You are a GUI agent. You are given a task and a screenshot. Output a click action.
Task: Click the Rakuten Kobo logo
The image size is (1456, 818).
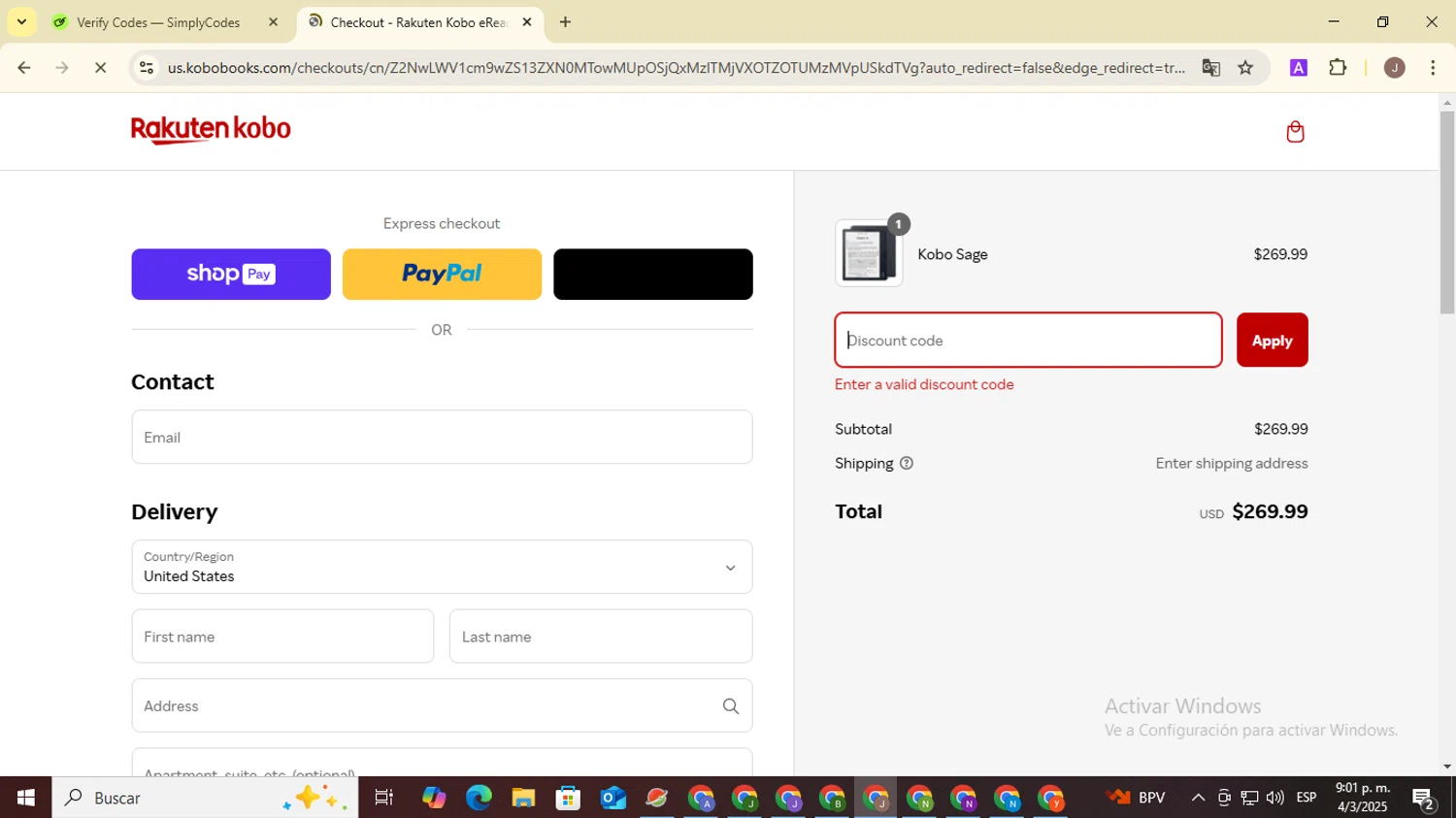211,130
